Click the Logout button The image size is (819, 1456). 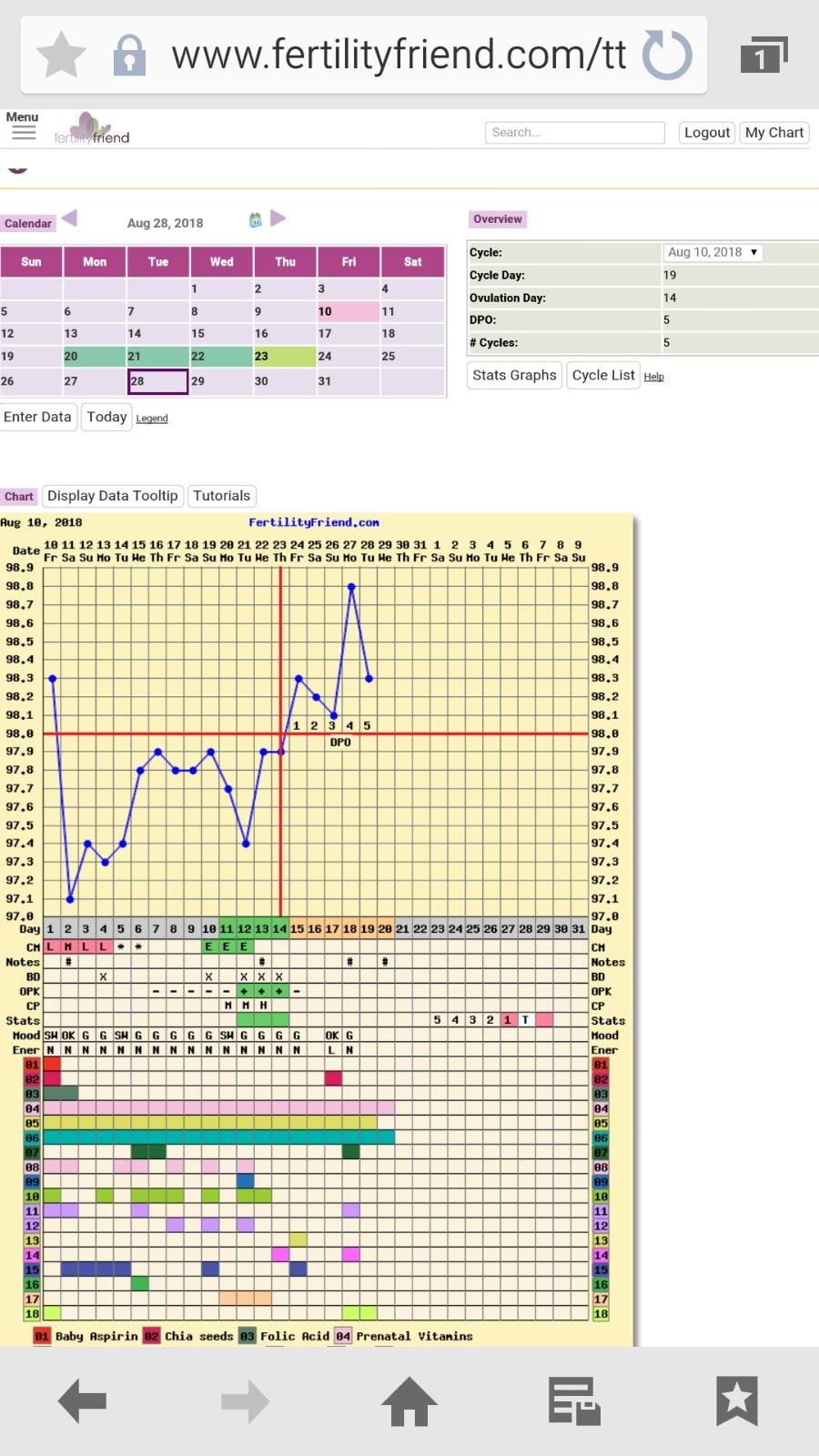click(x=706, y=133)
